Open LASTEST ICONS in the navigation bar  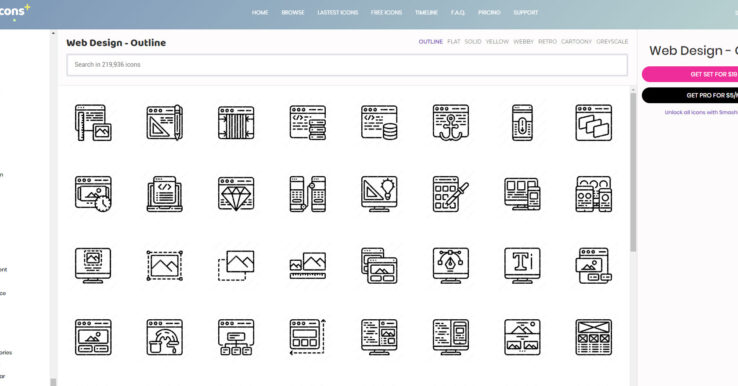(337, 13)
